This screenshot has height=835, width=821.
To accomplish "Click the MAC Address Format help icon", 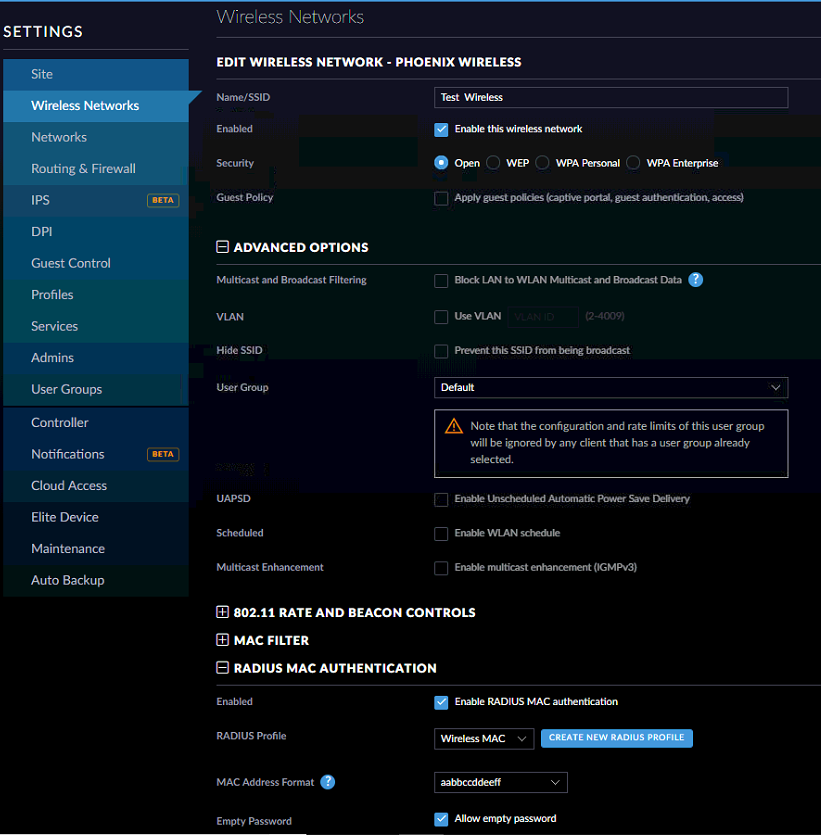I will tap(327, 782).
